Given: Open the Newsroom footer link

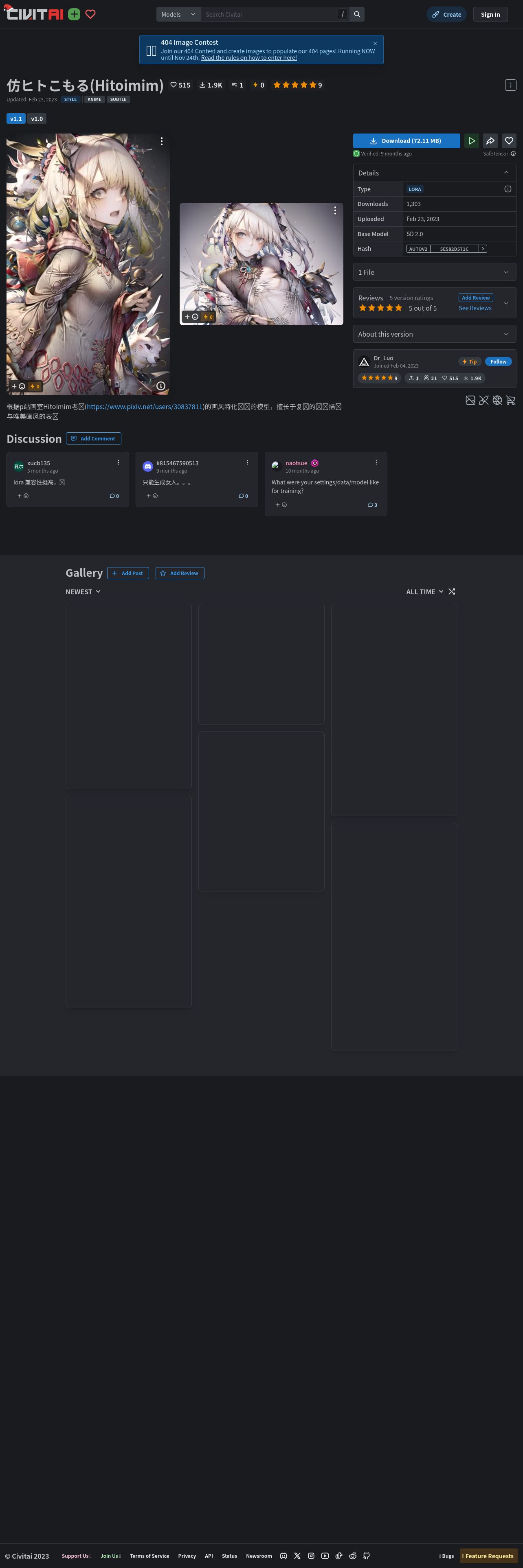Looking at the screenshot, I should [x=259, y=1556].
